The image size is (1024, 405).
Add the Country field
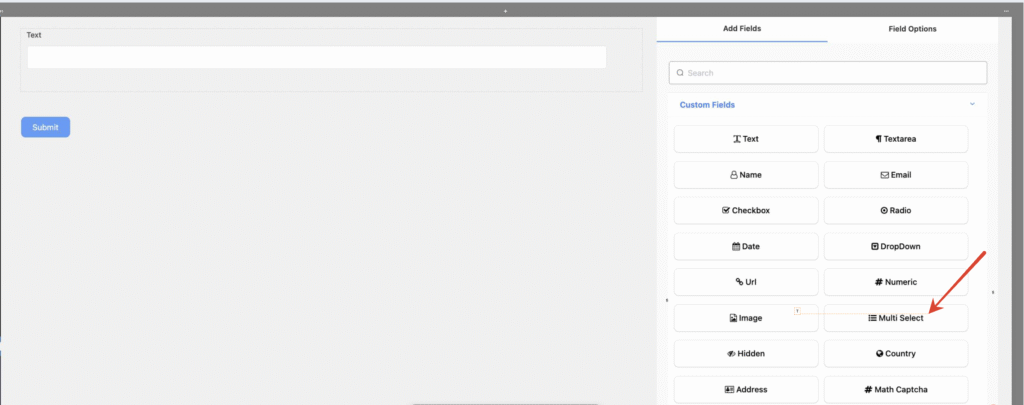pyautogui.click(x=895, y=354)
